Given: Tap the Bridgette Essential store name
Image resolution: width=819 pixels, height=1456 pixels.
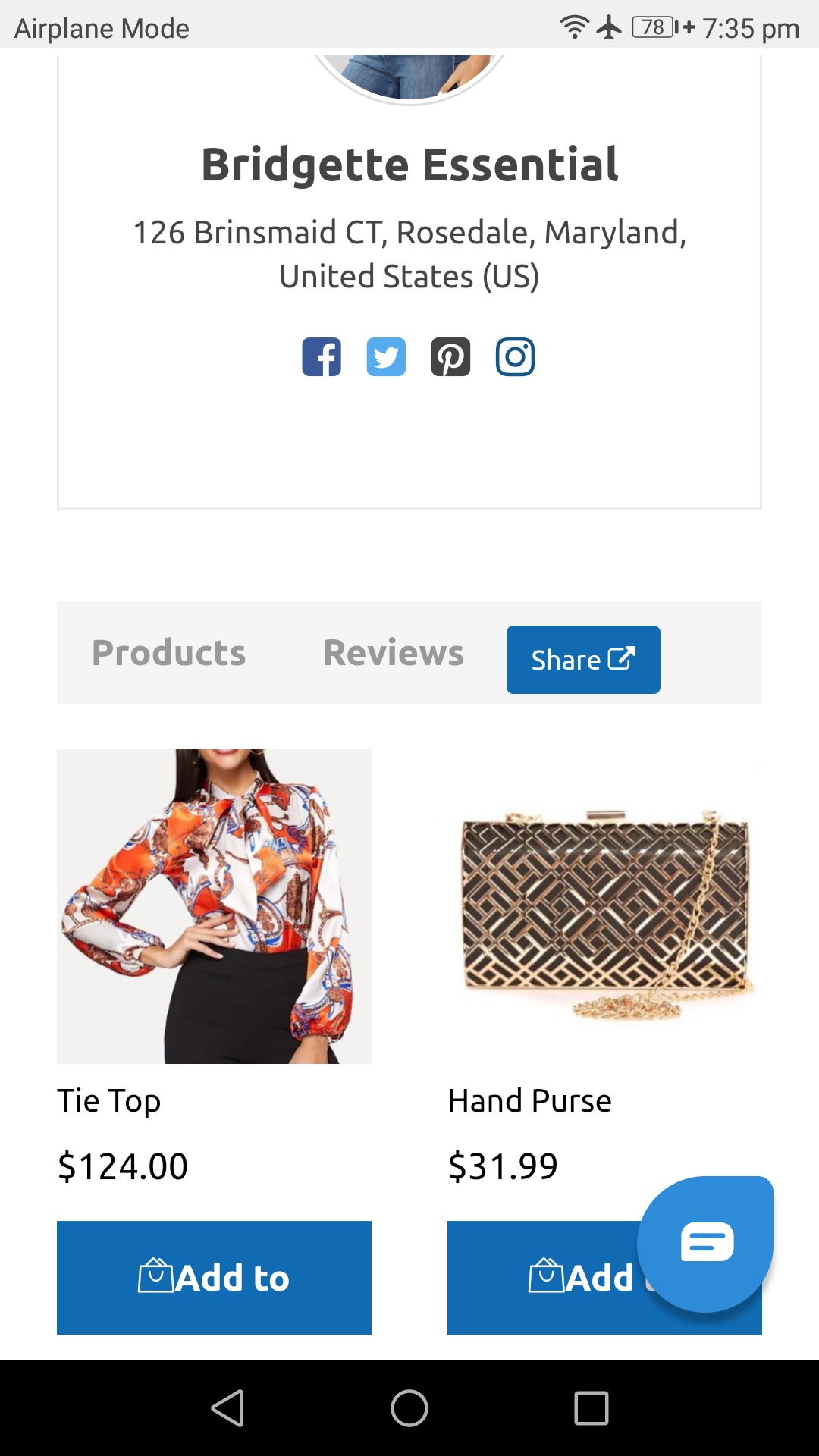Looking at the screenshot, I should 409,165.
